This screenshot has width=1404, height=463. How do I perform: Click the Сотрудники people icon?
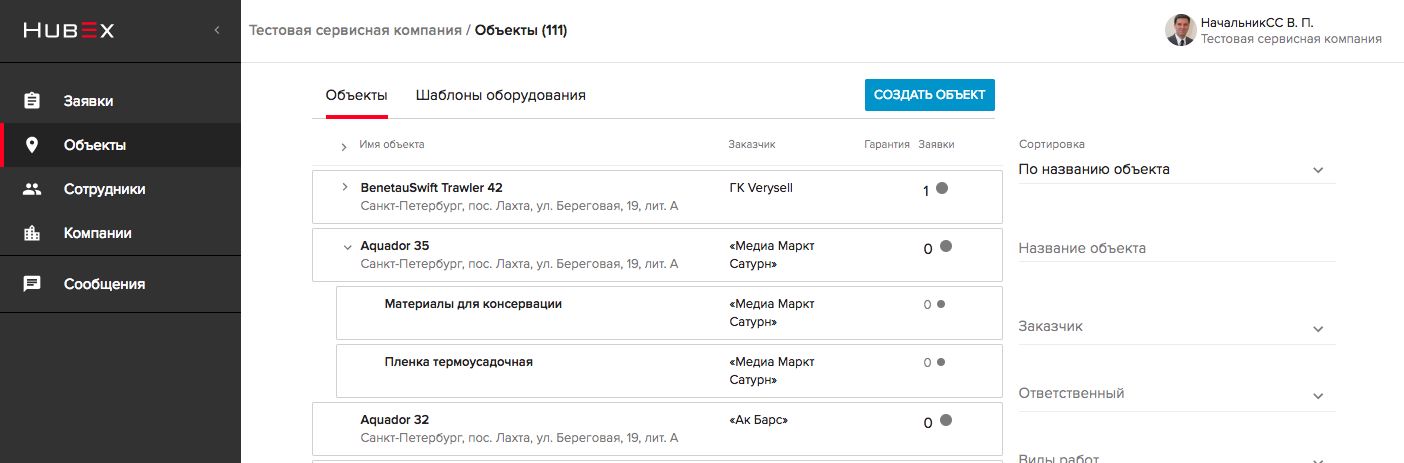point(32,189)
